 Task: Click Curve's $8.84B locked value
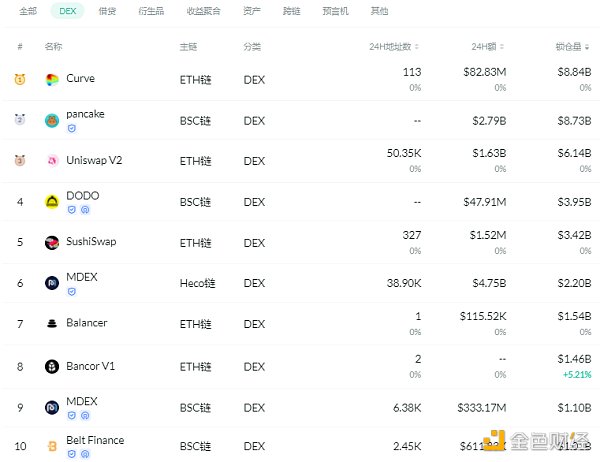[x=574, y=72]
